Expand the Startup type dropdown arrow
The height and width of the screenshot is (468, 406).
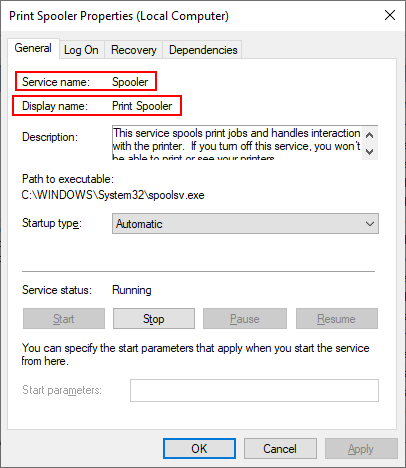click(370, 224)
